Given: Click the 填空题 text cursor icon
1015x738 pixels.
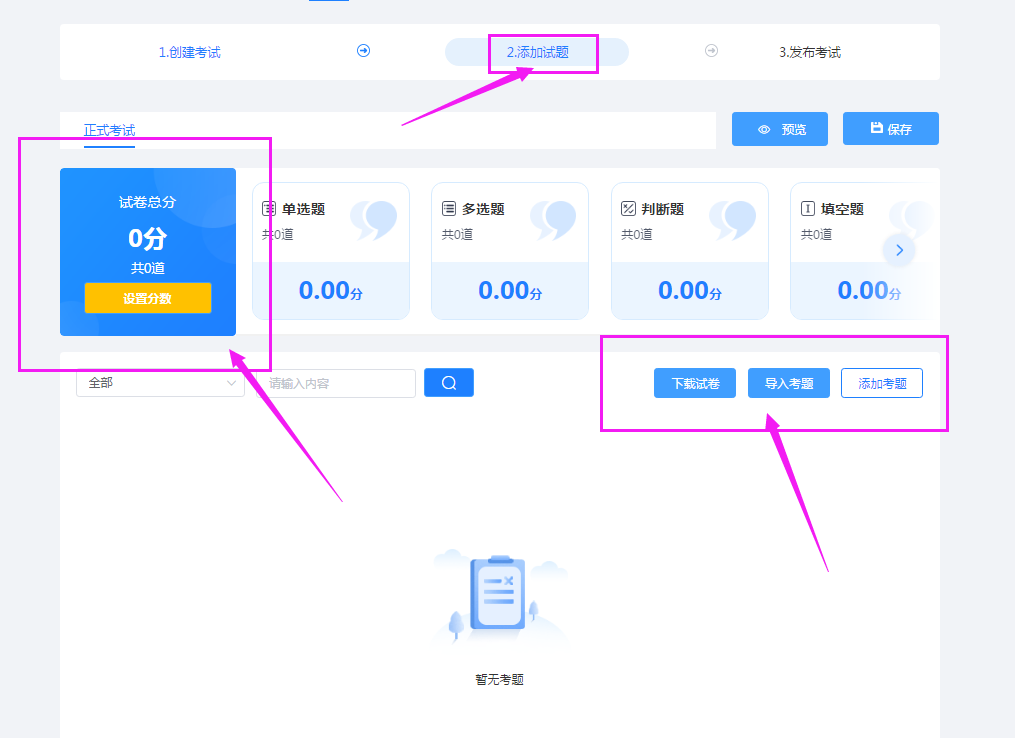Looking at the screenshot, I should (x=808, y=208).
